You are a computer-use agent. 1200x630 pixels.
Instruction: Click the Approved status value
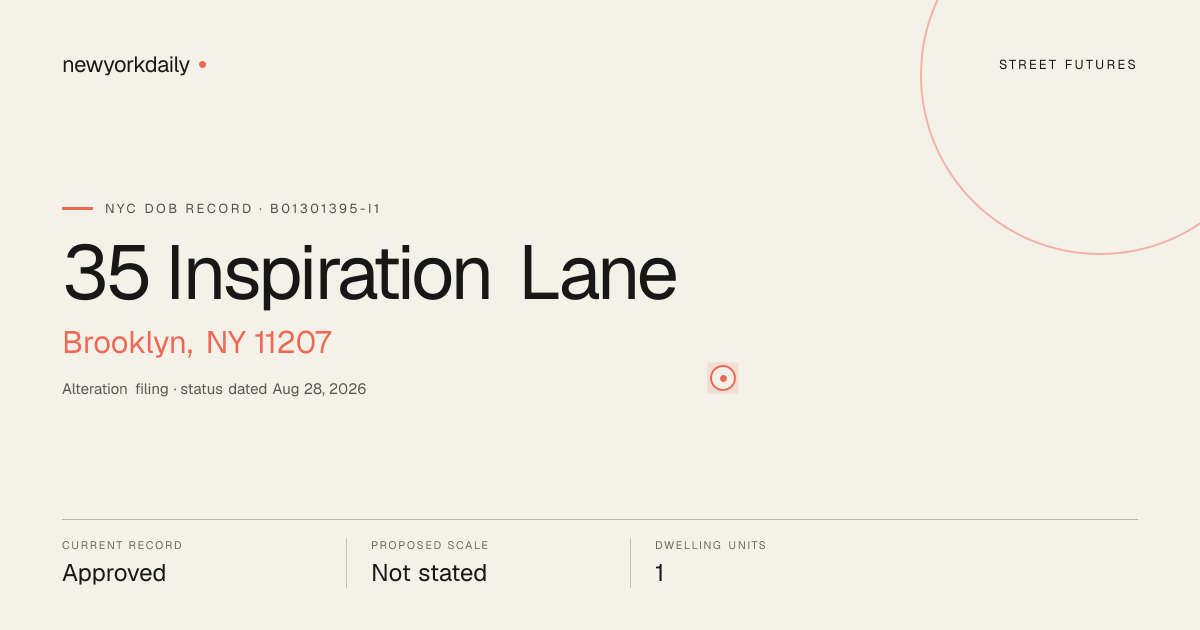(x=114, y=573)
